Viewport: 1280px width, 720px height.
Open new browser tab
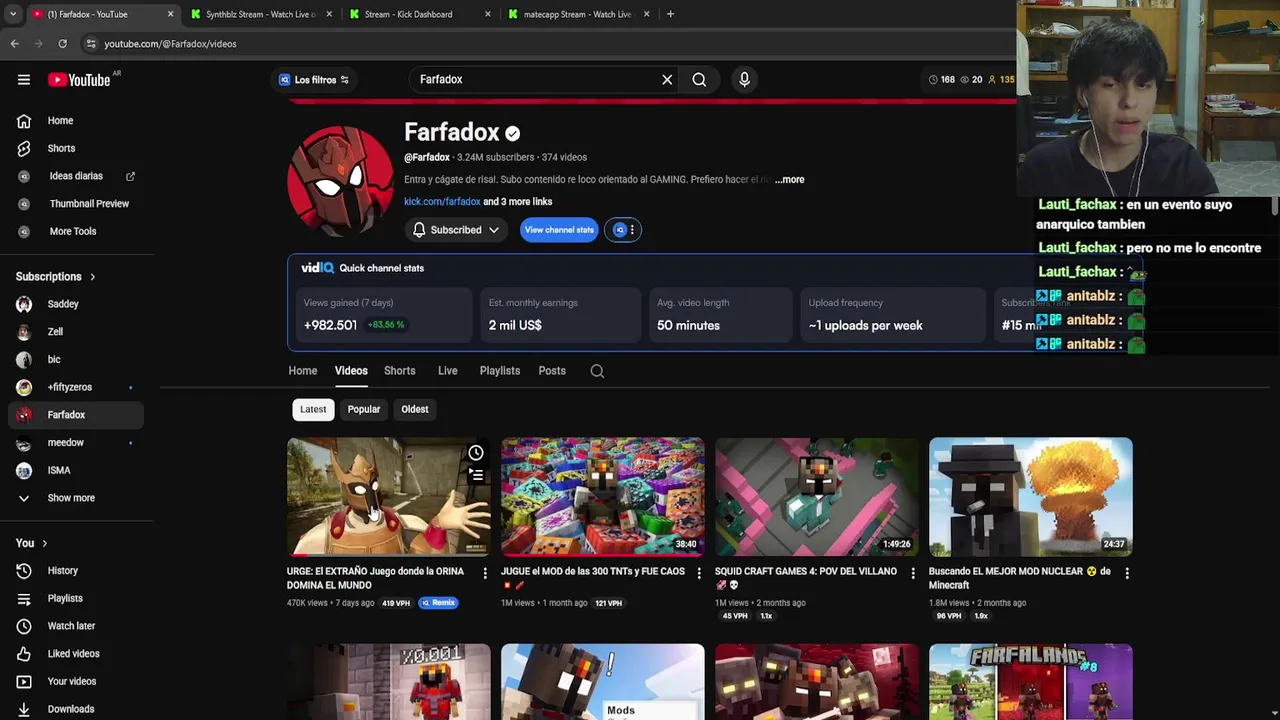[670, 14]
